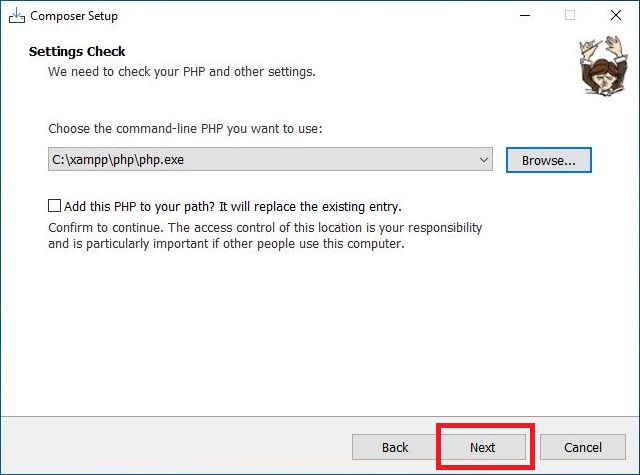The image size is (640, 475).
Task: Close the Composer Setup dialog
Action: [x=616, y=16]
